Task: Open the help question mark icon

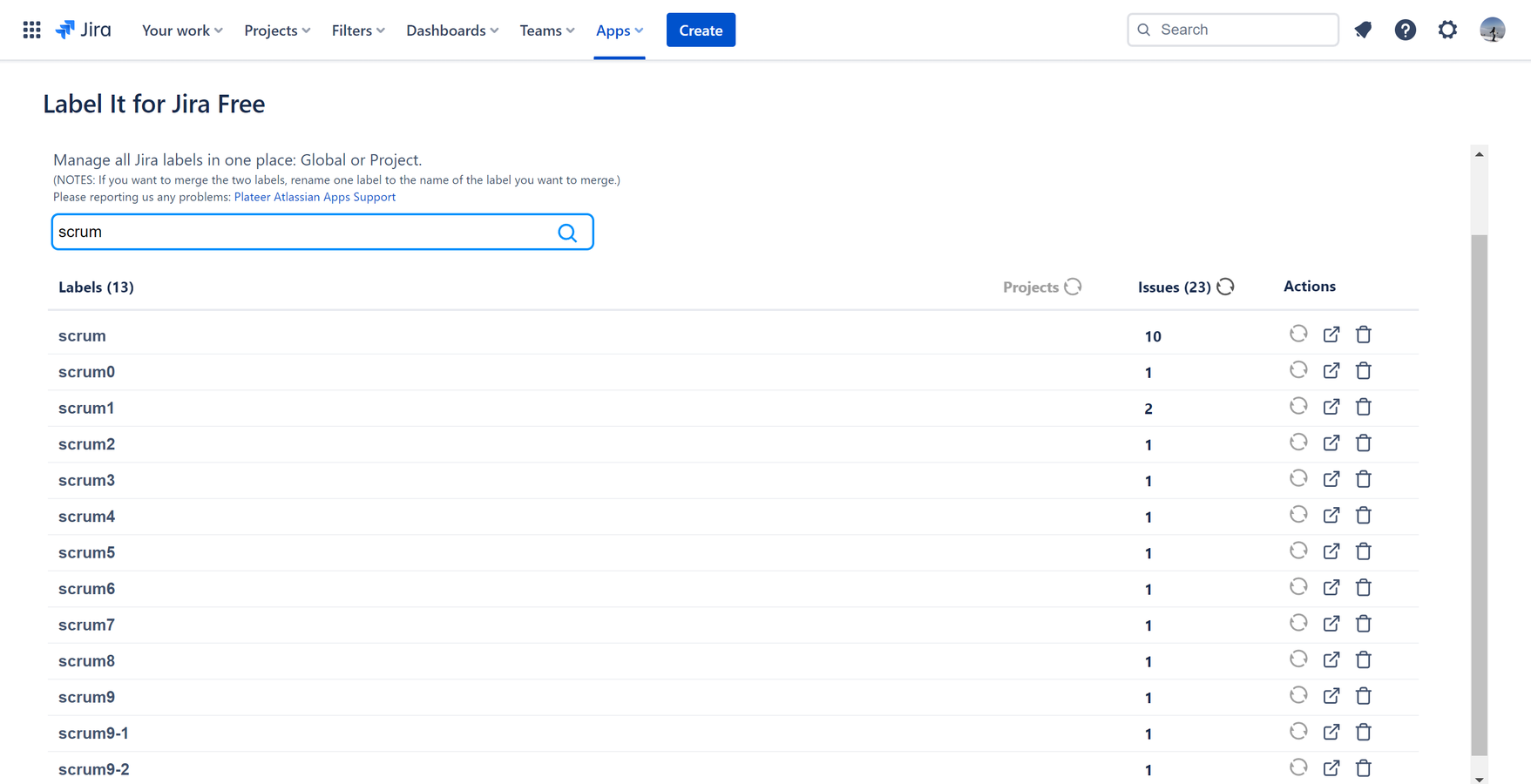Action: coord(1405,30)
